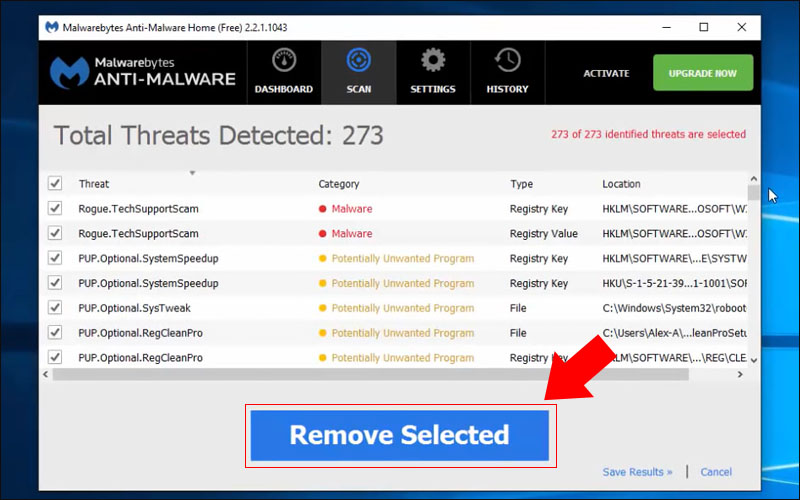
Task: Click the ACTIVATE link
Action: (x=606, y=73)
